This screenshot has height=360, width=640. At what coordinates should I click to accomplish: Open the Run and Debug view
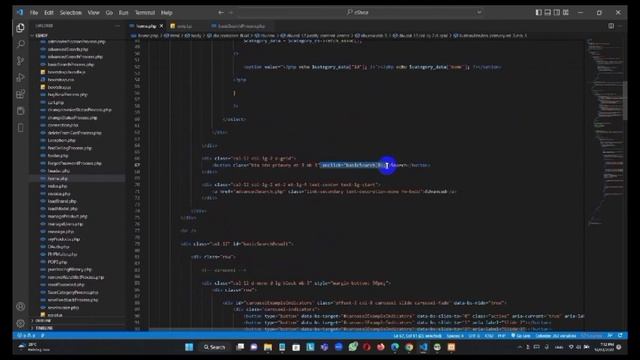tap(20, 78)
